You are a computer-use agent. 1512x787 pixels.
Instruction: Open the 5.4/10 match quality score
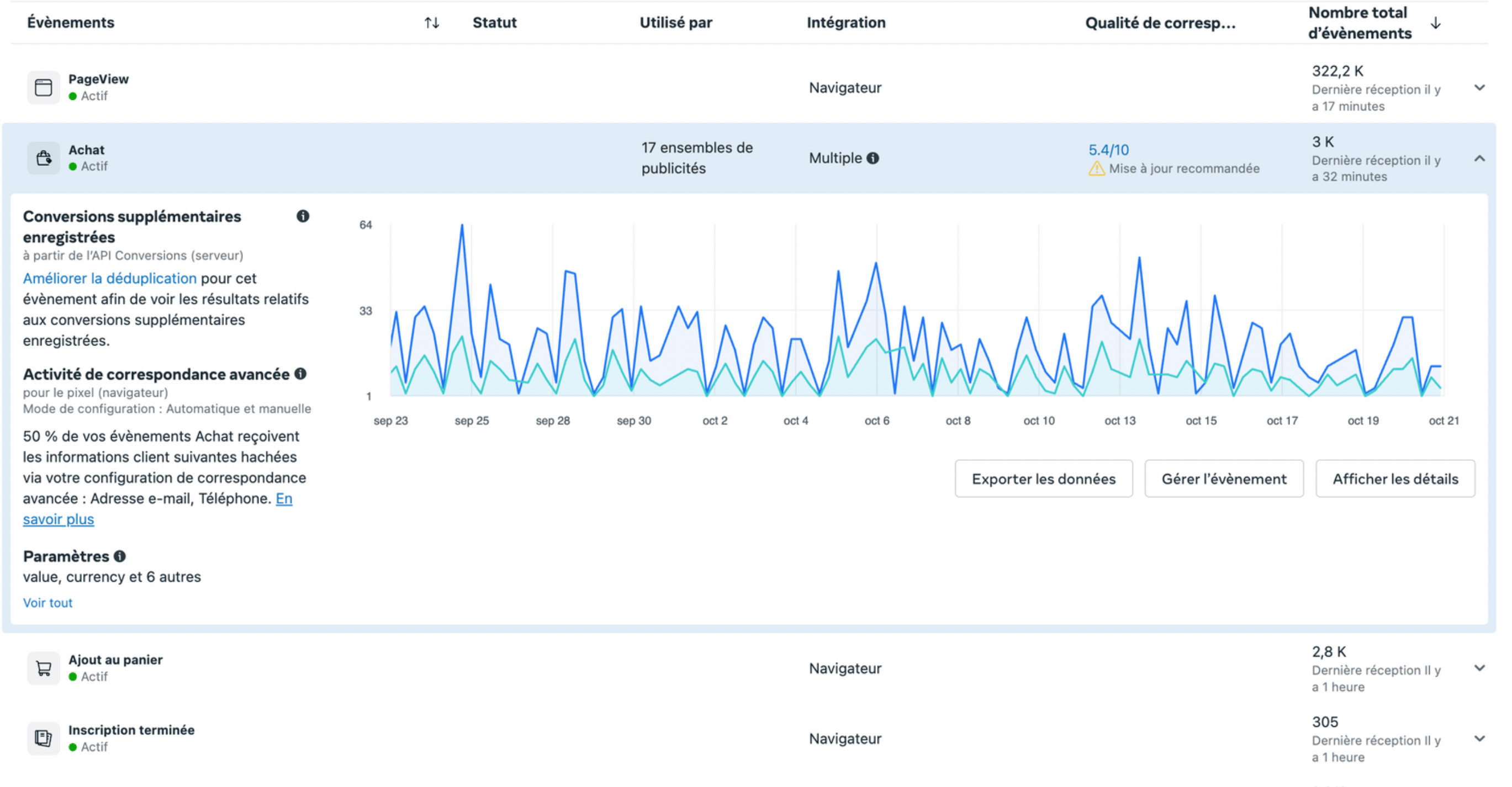(1108, 150)
